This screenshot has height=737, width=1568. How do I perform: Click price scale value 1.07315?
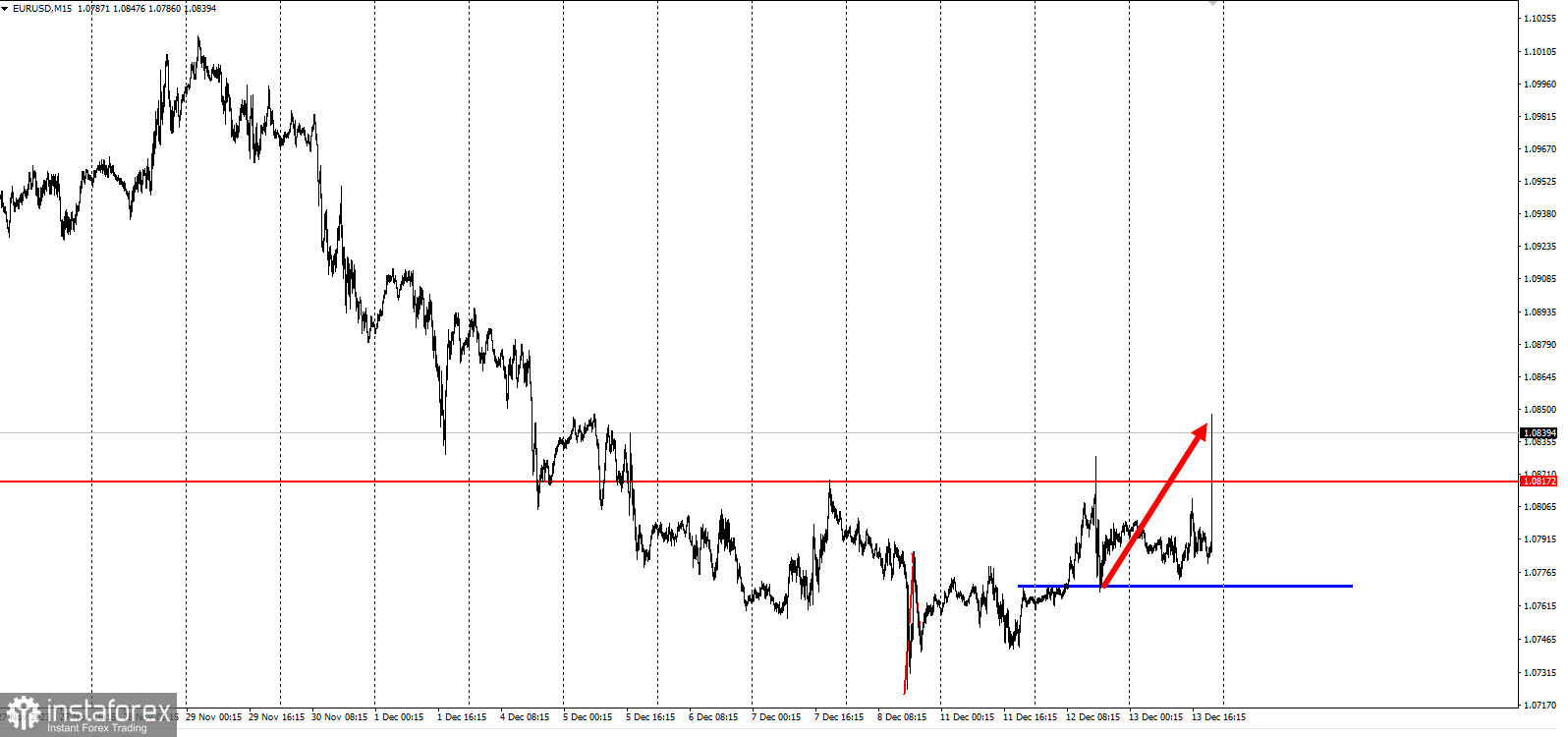click(x=1540, y=672)
